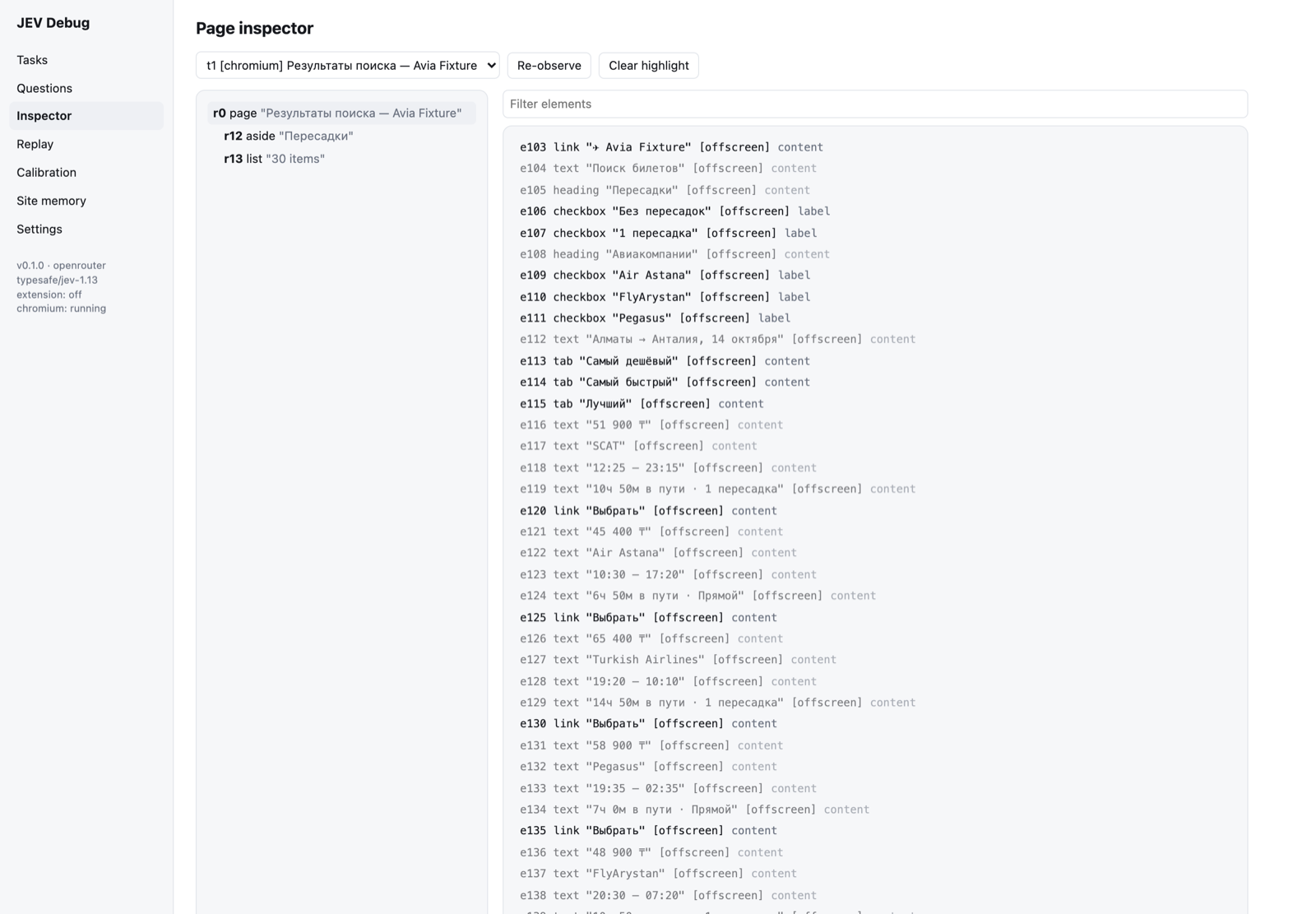Click e114 tab "Самый быстрый" row
1316x914 pixels.
pos(875,383)
